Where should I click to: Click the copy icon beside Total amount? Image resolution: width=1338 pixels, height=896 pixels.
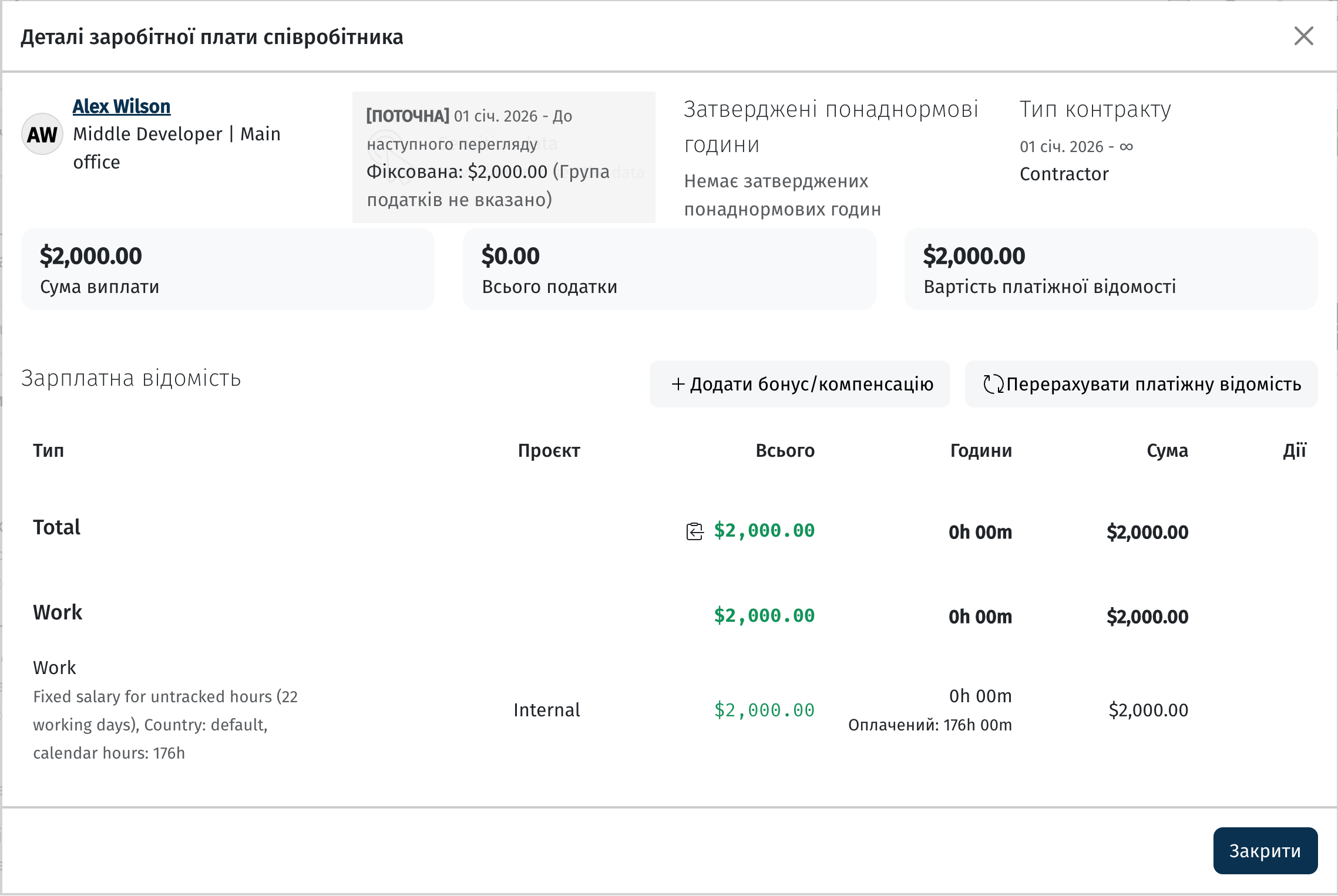tap(695, 531)
